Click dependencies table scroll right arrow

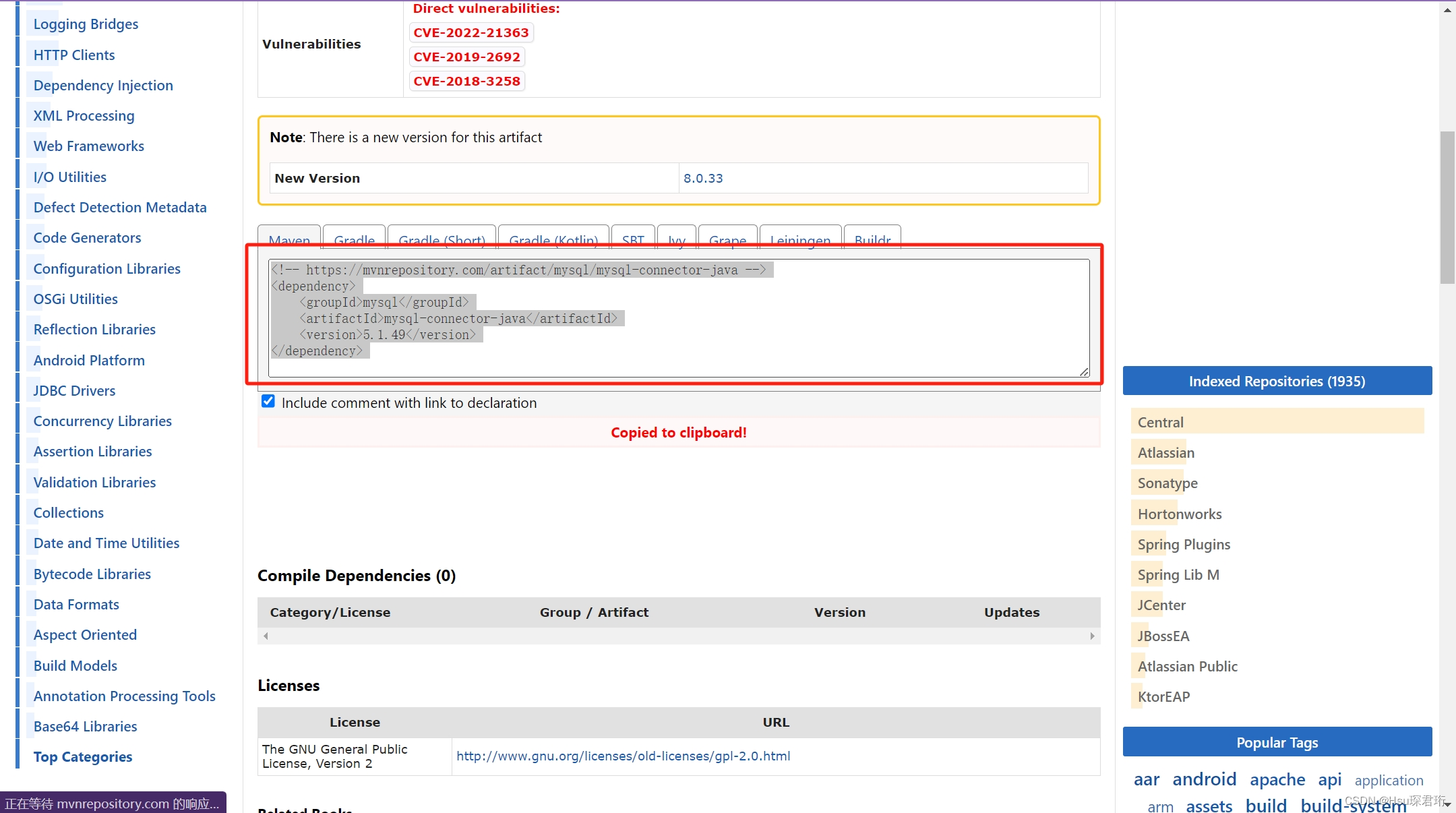[x=1092, y=636]
